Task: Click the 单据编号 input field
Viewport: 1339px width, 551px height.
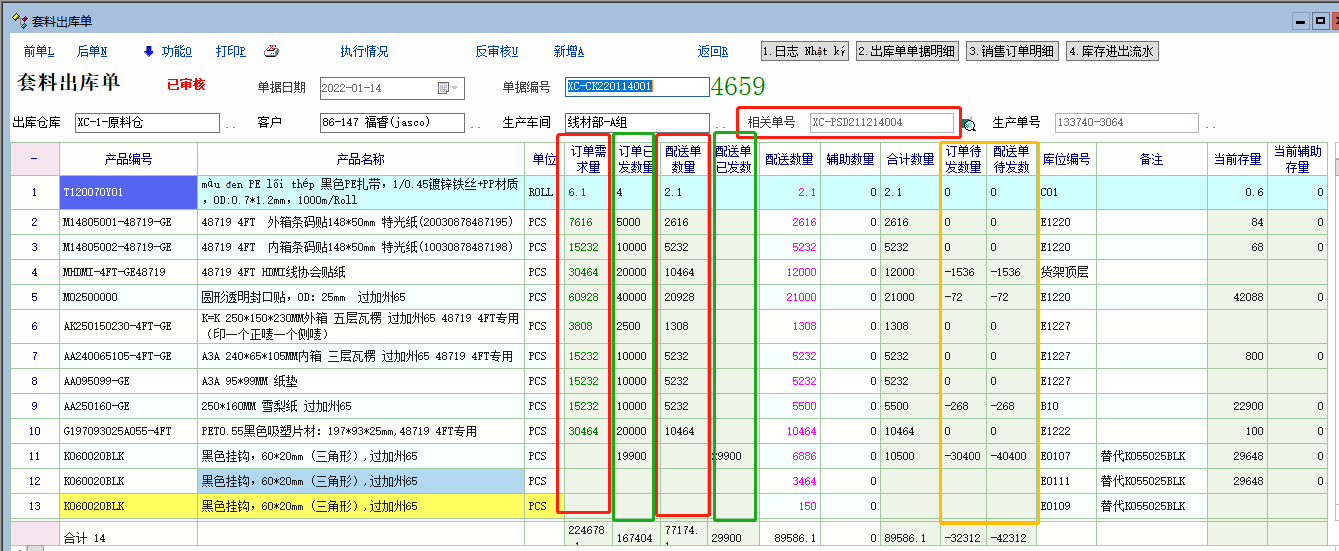Action: point(636,87)
